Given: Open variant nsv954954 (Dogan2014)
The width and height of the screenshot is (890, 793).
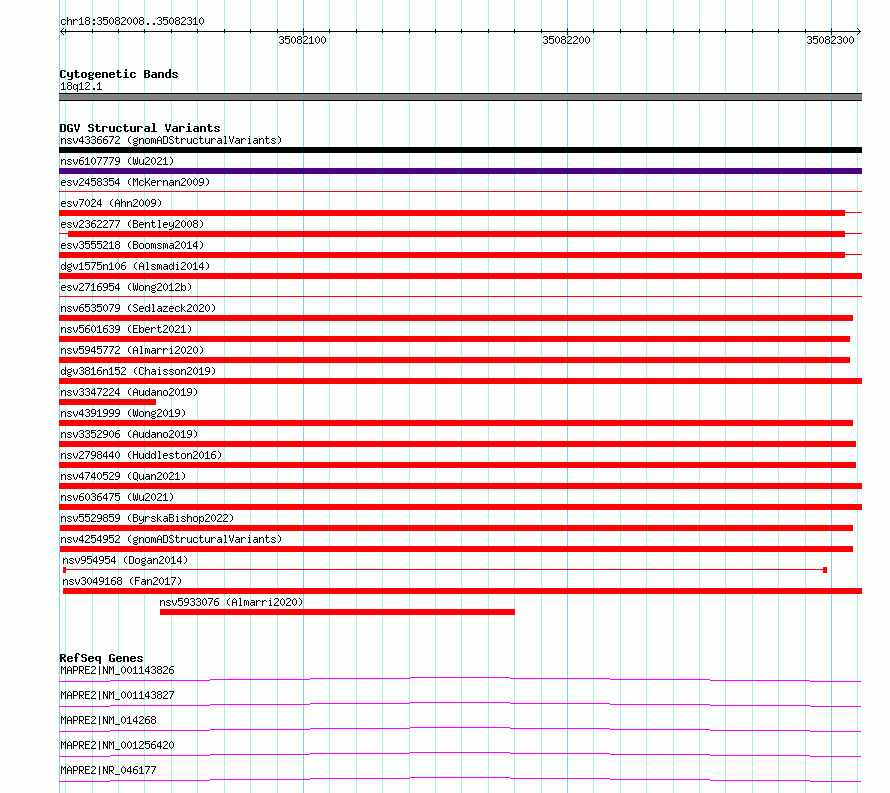Looking at the screenshot, I should point(125,560).
